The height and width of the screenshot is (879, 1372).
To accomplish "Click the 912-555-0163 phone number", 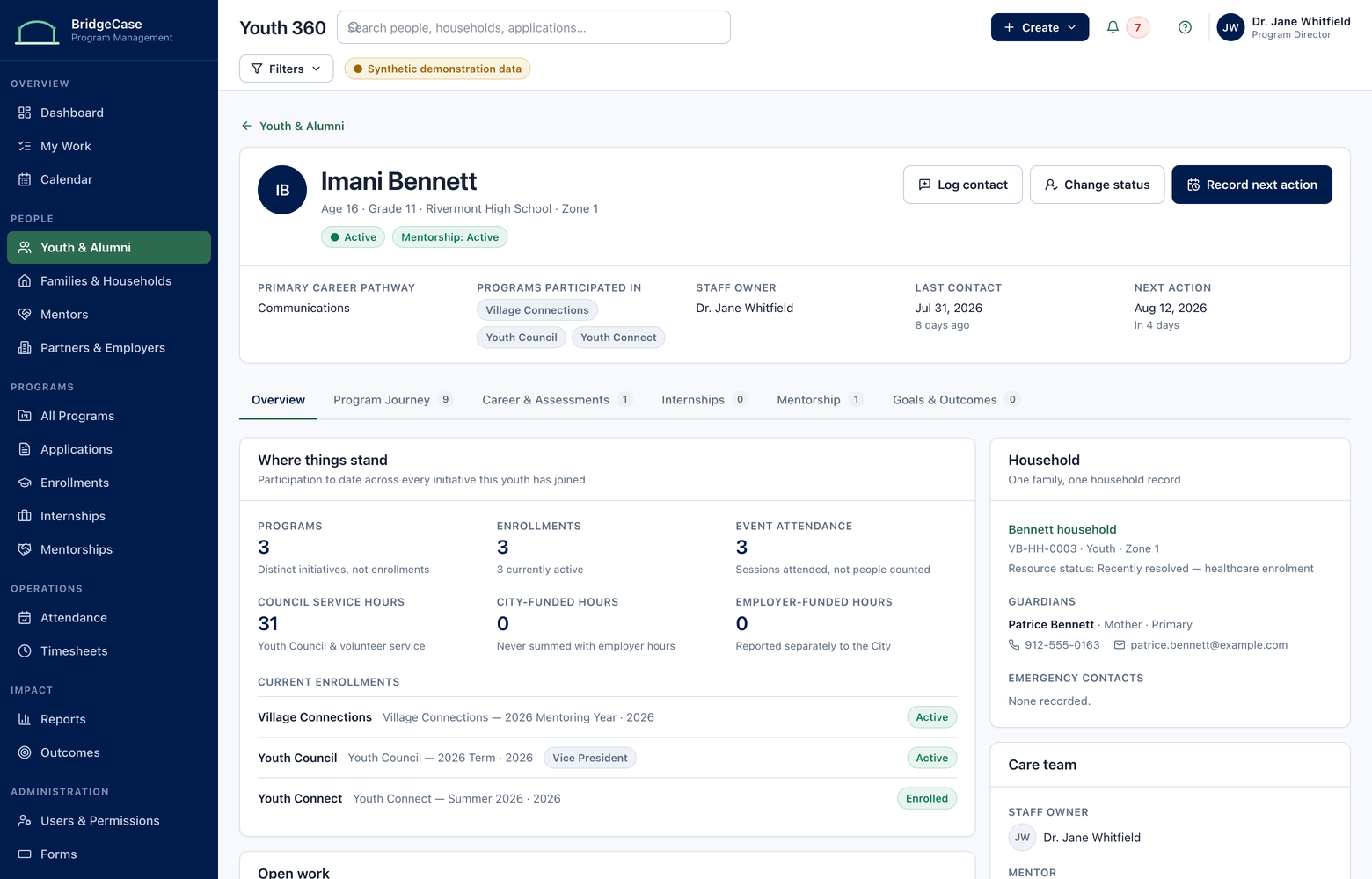I will (1062, 645).
